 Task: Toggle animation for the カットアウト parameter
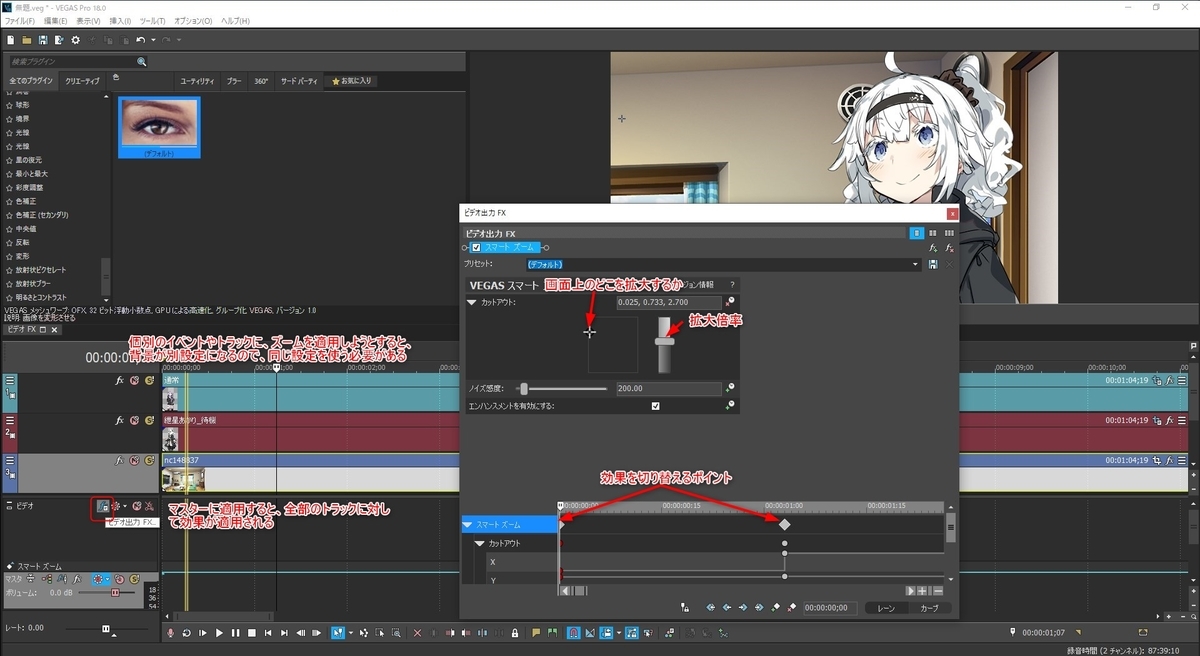click(x=730, y=302)
